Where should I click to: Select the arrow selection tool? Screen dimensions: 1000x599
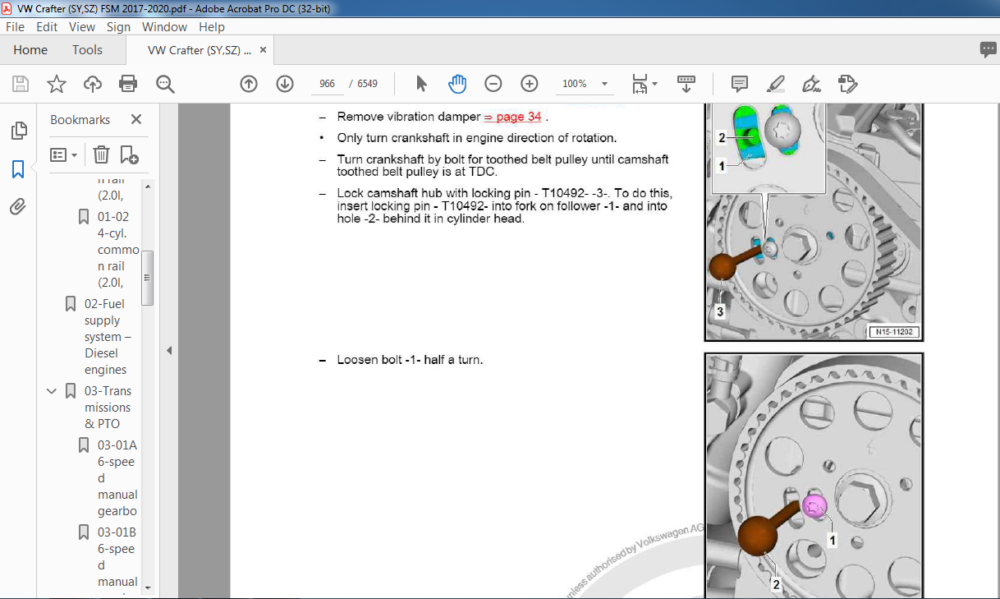point(421,84)
